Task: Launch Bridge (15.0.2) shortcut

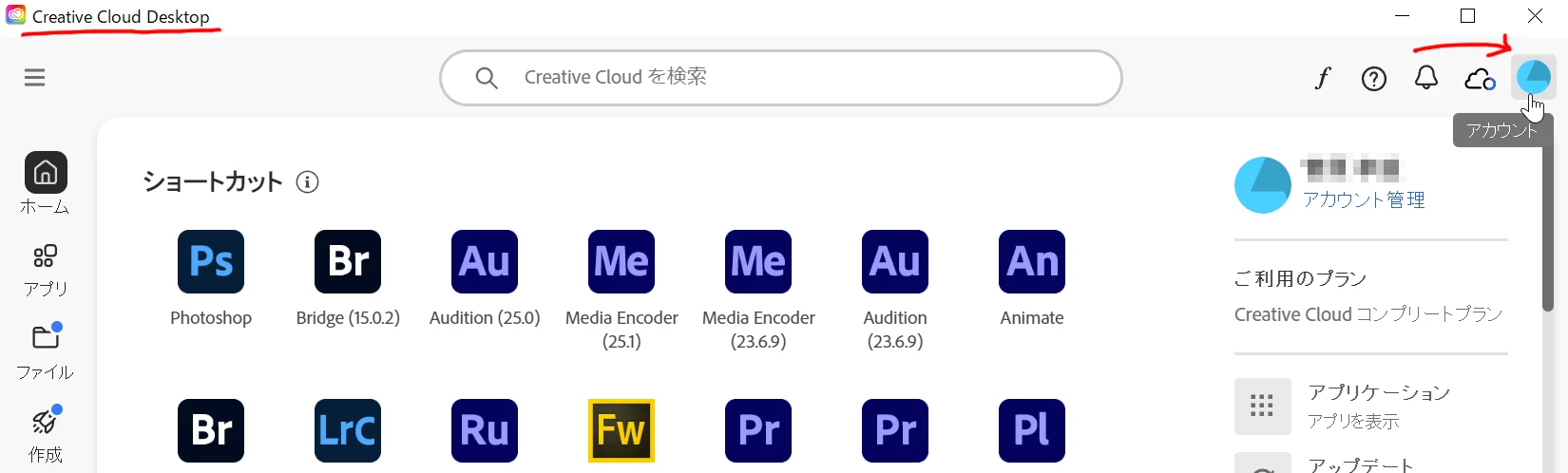Action: 348,261
